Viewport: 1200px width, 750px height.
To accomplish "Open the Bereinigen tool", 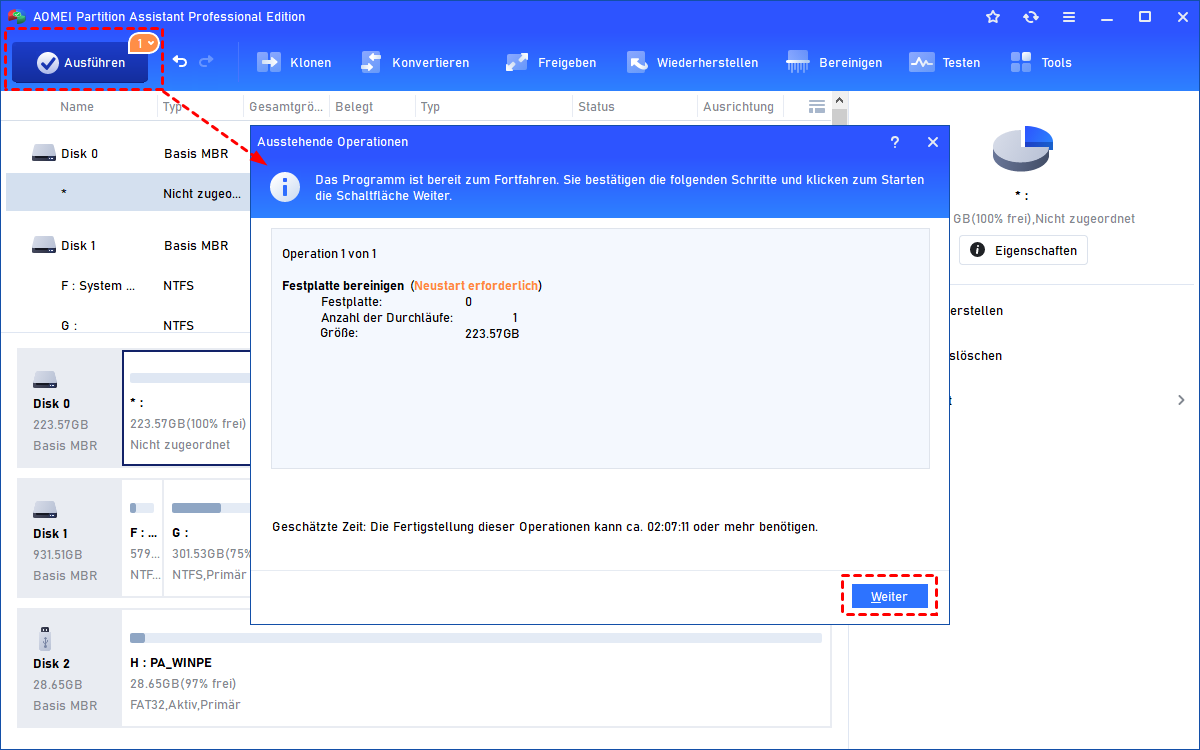I will [834, 62].
